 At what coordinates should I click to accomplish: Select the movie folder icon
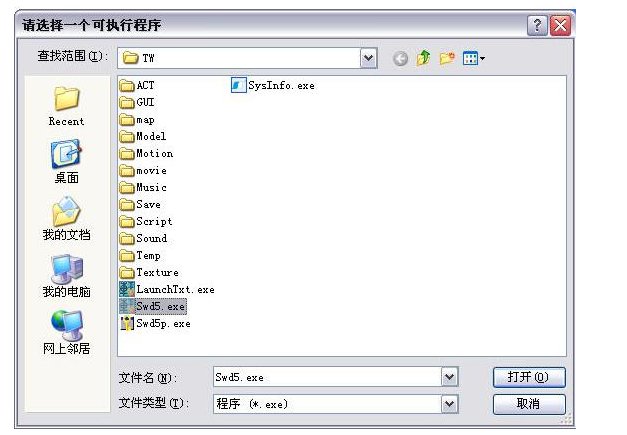click(127, 171)
